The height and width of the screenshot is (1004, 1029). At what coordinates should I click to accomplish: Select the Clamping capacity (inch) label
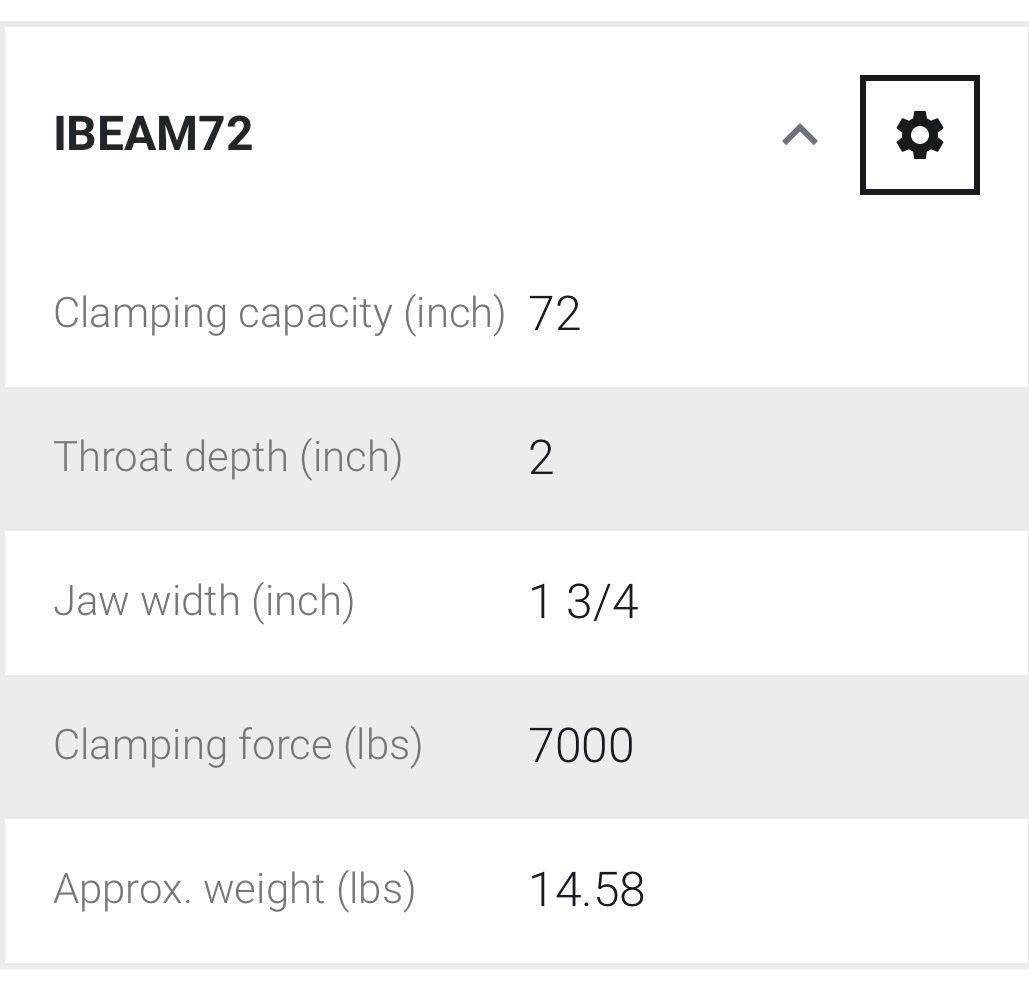(279, 314)
